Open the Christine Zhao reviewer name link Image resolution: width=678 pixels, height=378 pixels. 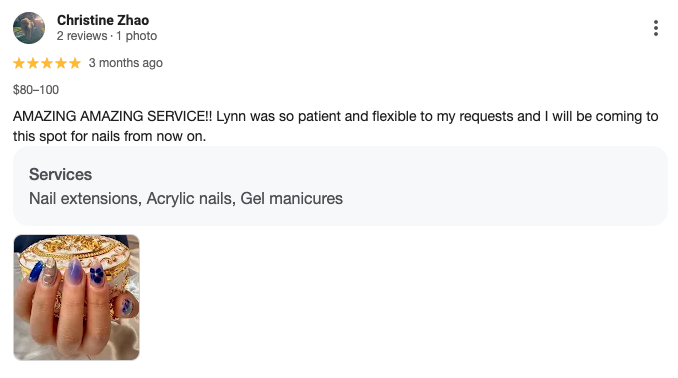click(103, 20)
